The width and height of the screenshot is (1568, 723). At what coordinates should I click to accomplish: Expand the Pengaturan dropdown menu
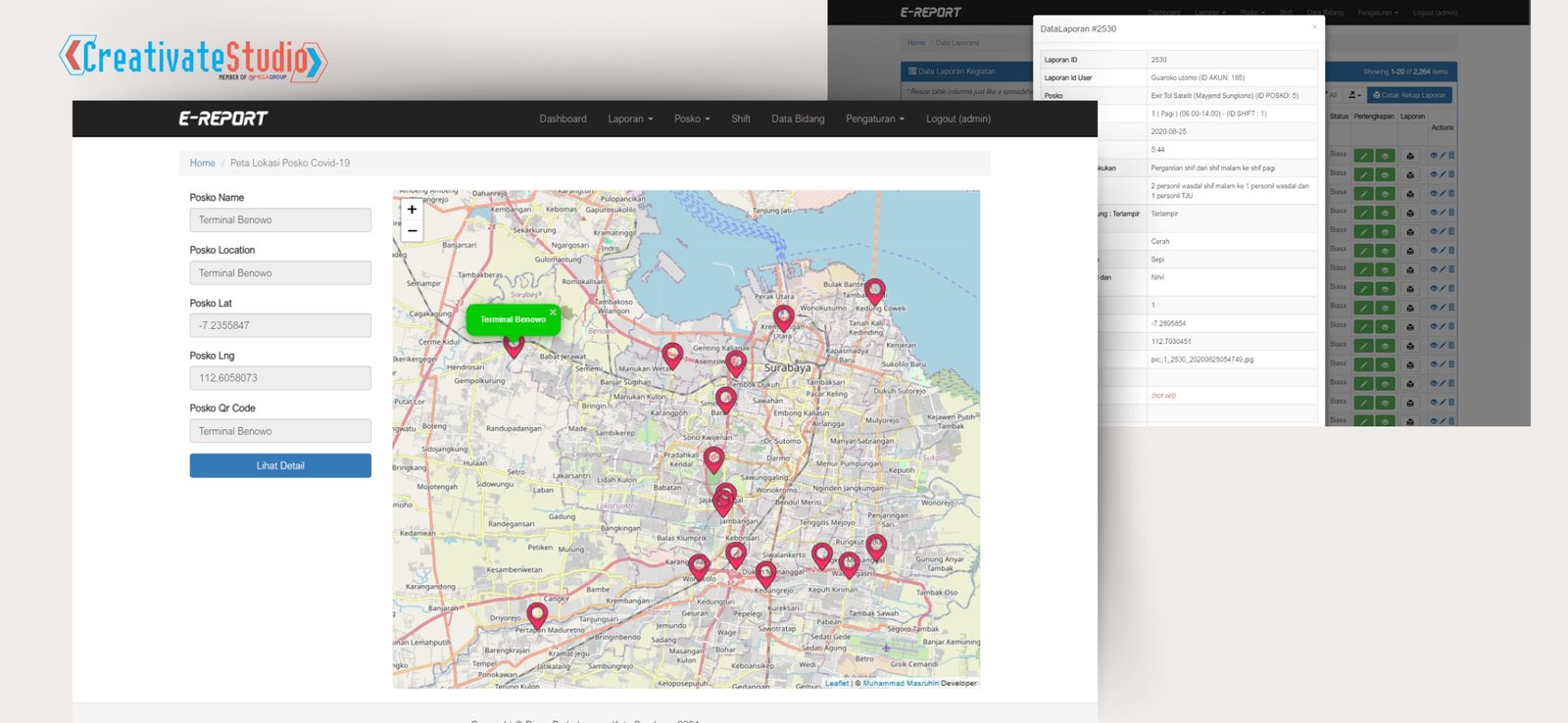875,119
